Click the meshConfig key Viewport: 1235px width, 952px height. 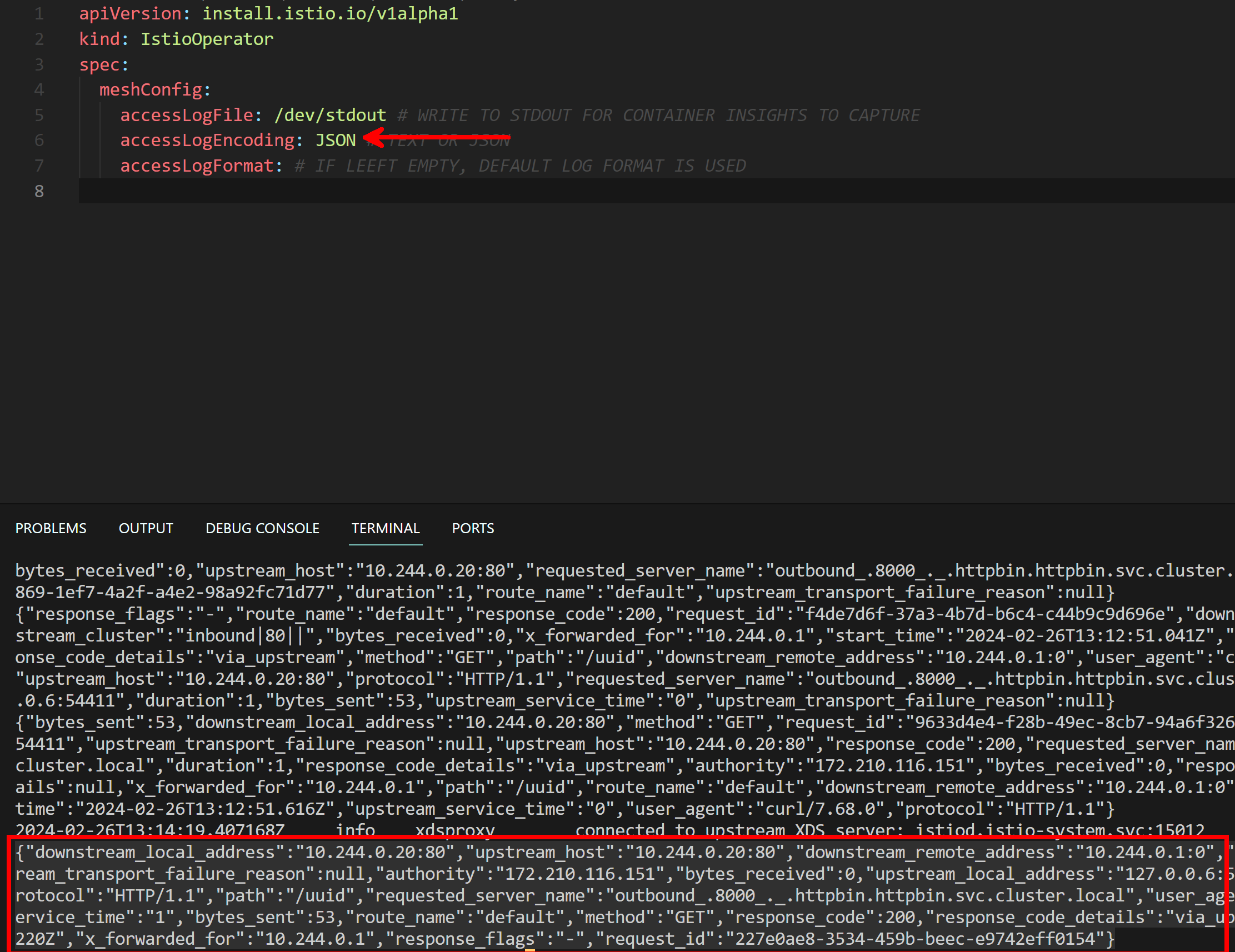(x=151, y=89)
